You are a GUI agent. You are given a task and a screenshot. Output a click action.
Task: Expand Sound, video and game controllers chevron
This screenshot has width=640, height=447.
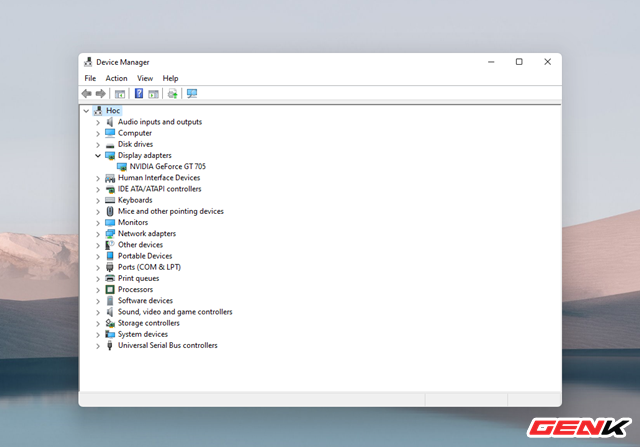click(98, 313)
